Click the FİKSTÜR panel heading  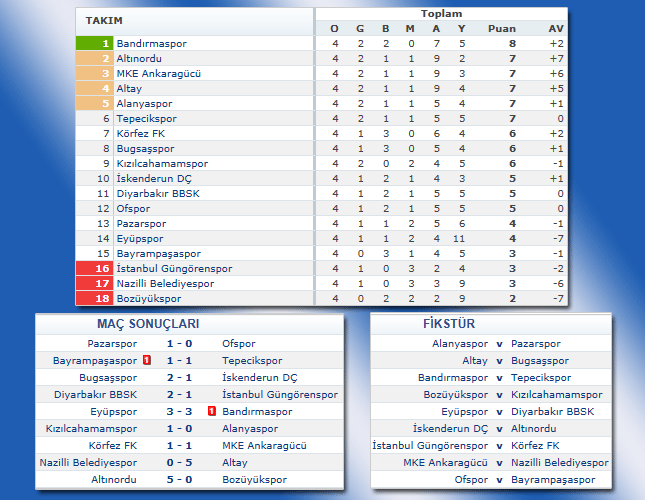point(441,324)
